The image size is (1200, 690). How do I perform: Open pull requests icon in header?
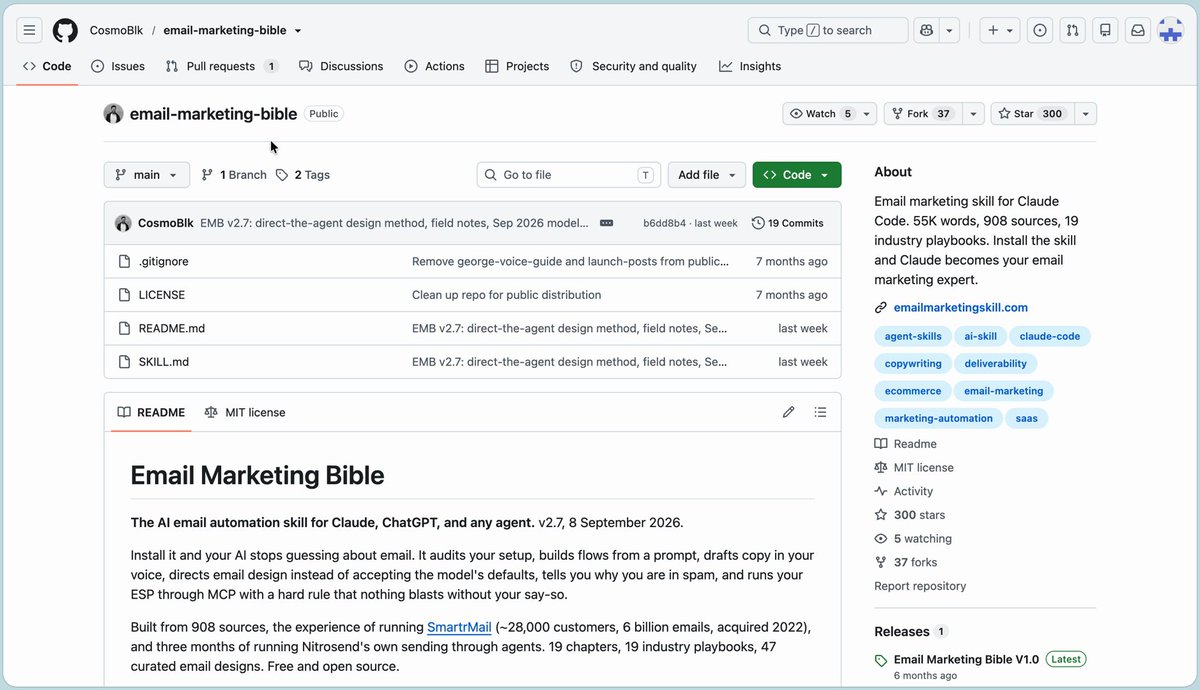(x=1073, y=30)
